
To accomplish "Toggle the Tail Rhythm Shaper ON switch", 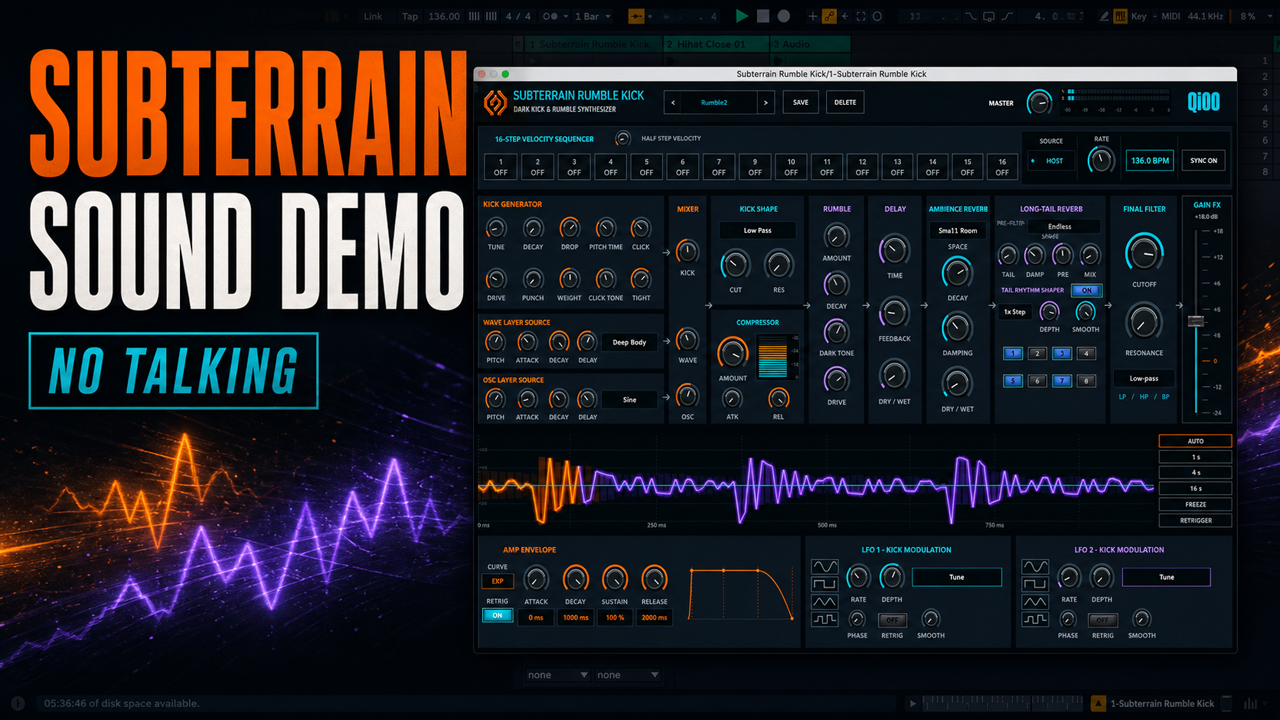I will [x=1086, y=291].
